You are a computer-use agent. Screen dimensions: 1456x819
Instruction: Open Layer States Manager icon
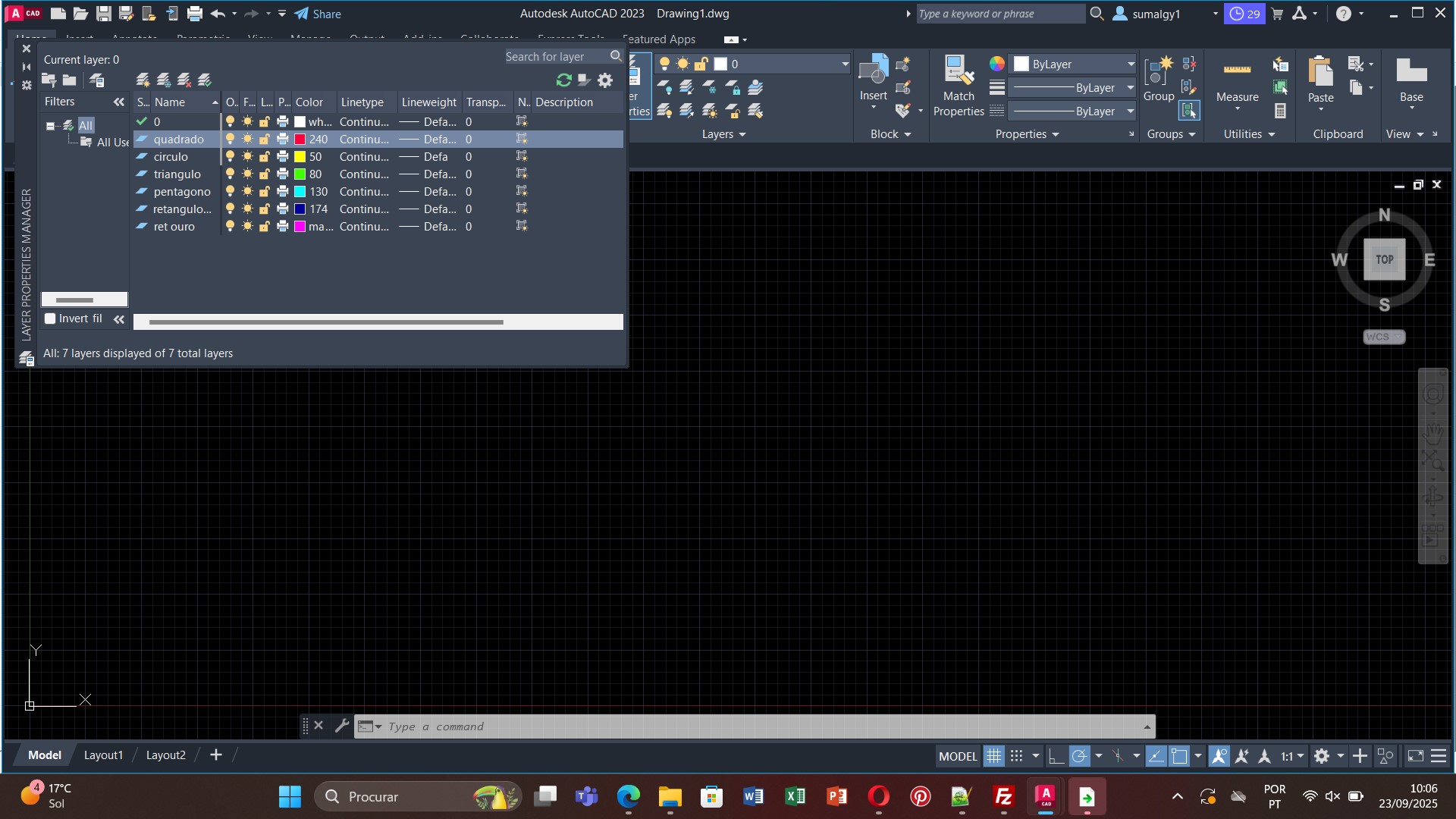[97, 80]
